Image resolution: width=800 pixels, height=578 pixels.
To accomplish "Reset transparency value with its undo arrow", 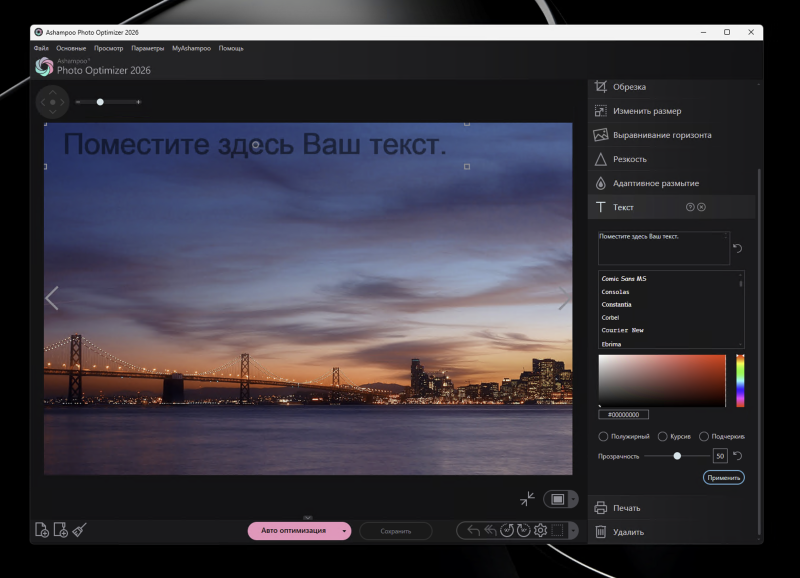I will pos(737,456).
